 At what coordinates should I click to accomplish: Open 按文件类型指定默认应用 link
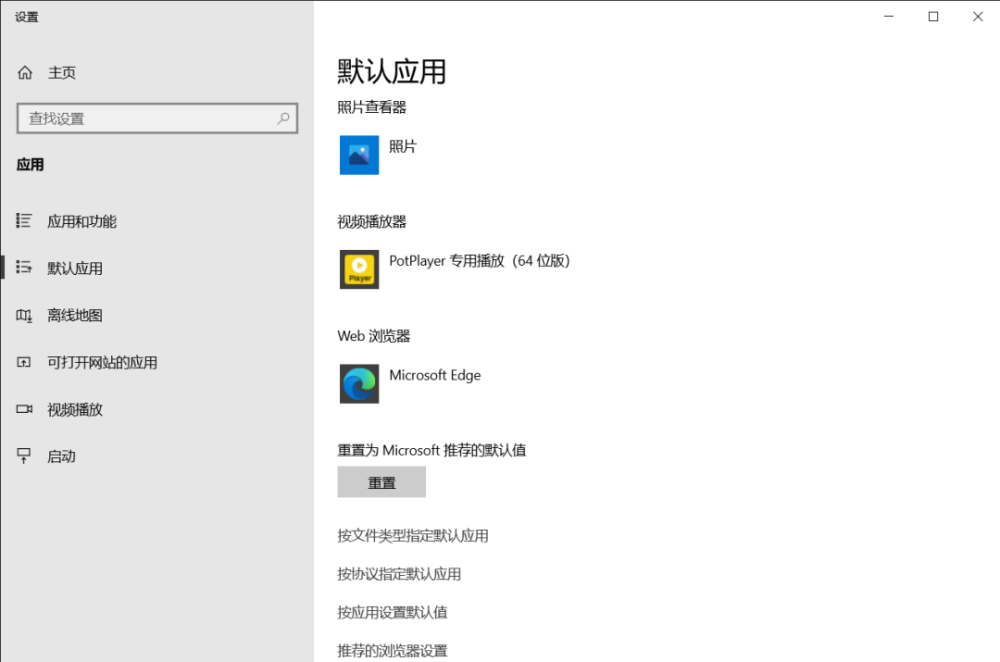[413, 536]
